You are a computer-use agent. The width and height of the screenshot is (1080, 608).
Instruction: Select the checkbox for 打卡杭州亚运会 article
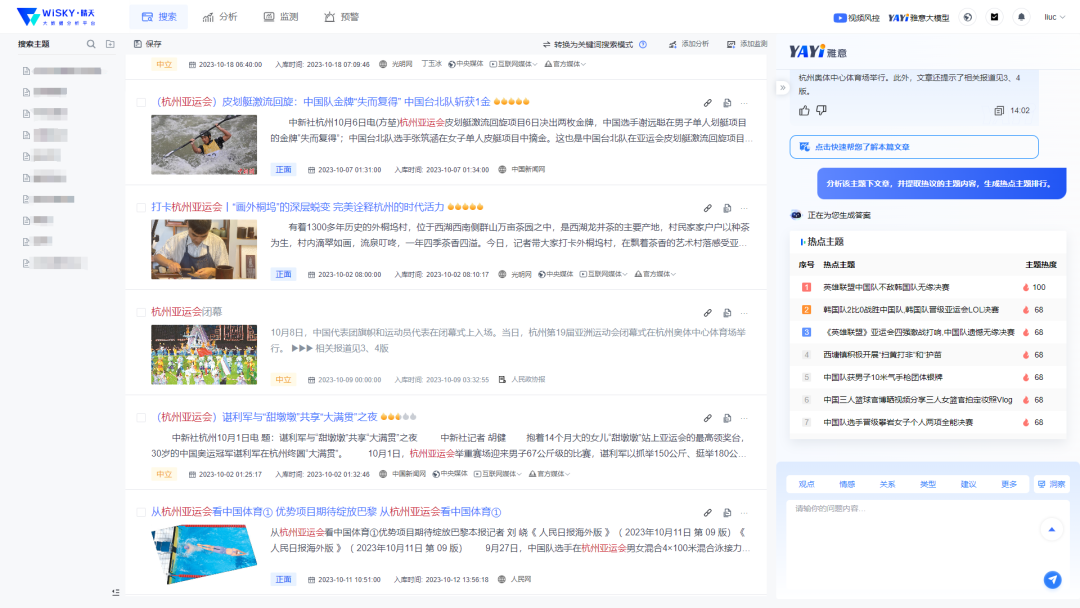[141, 207]
